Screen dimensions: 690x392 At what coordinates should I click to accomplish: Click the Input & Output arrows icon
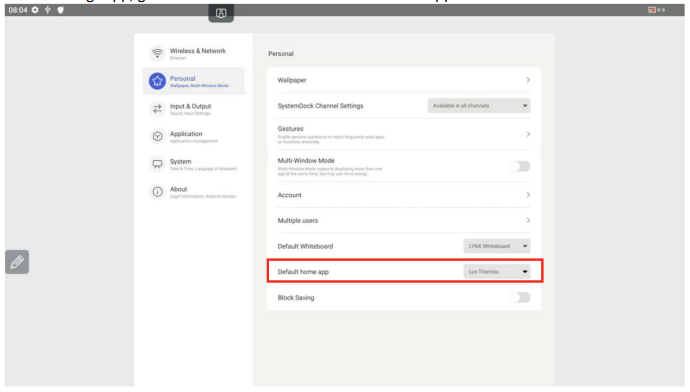(x=157, y=109)
